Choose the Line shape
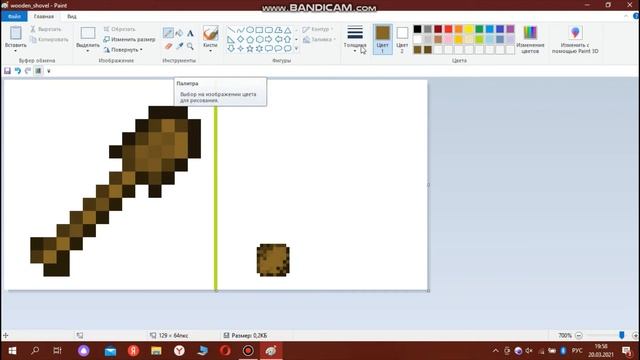Screen dimensions: 640x360 (x=231, y=30)
